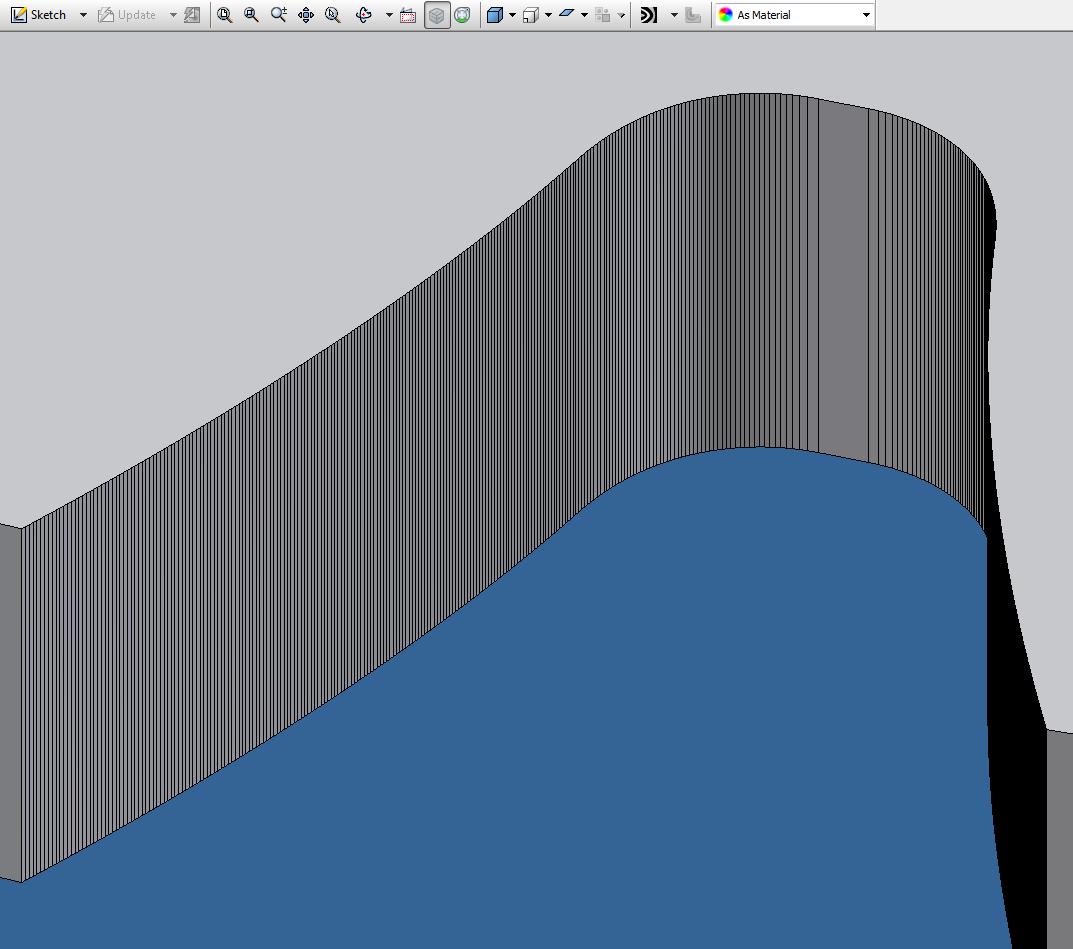This screenshot has width=1073, height=949.
Task: Click the Zoom Selected icon
Action: [333, 15]
